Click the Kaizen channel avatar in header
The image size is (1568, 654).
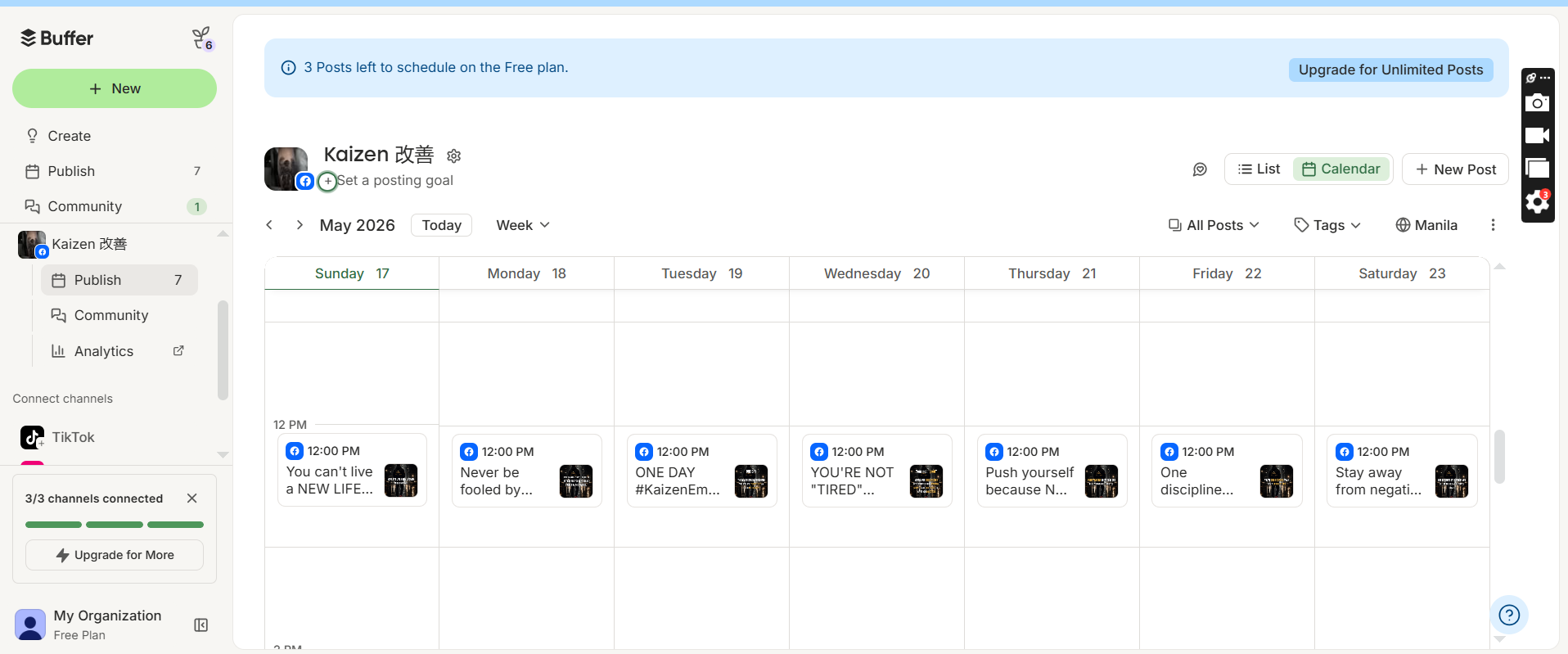[x=286, y=169]
